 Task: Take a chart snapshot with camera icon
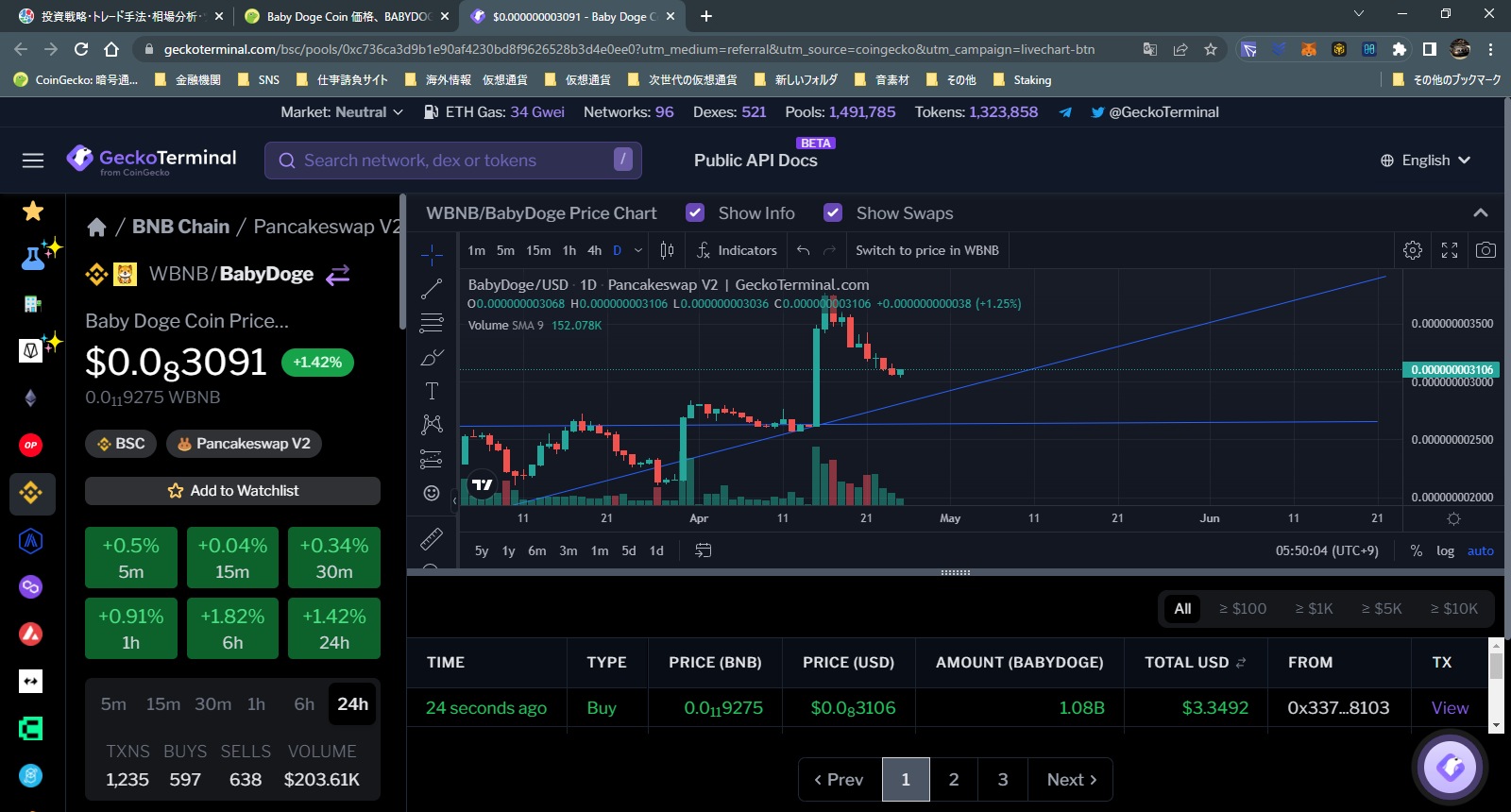pyautogui.click(x=1486, y=250)
